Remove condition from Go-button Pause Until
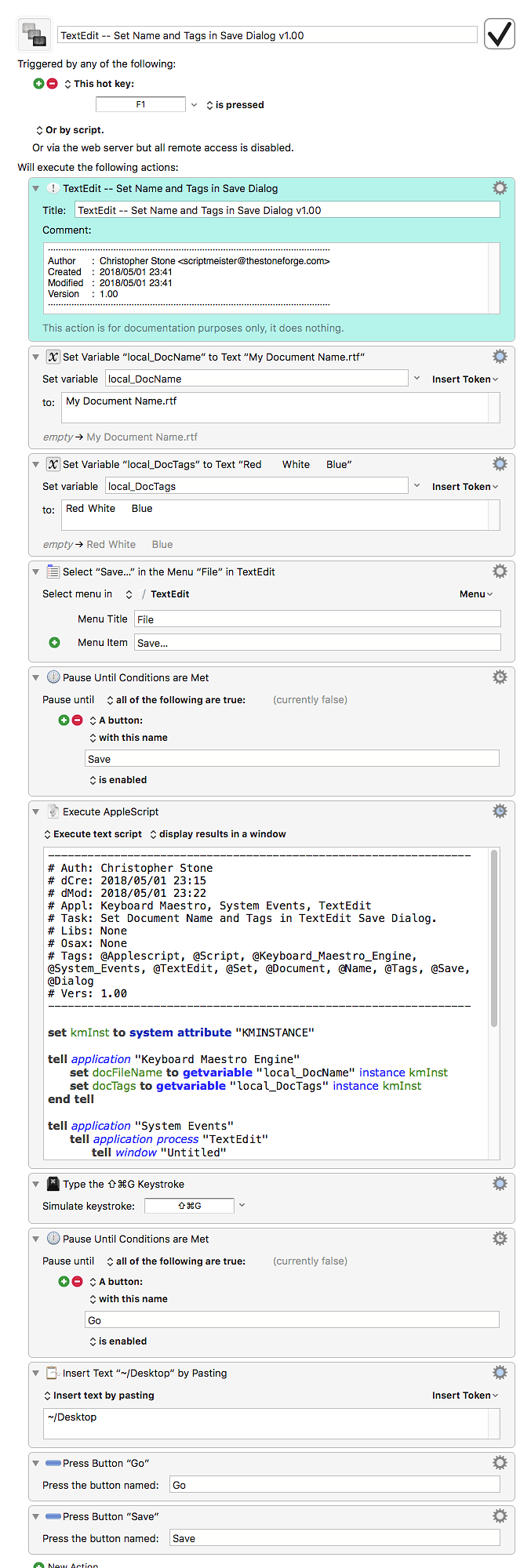This screenshot has width=531, height=1568. click(77, 1281)
